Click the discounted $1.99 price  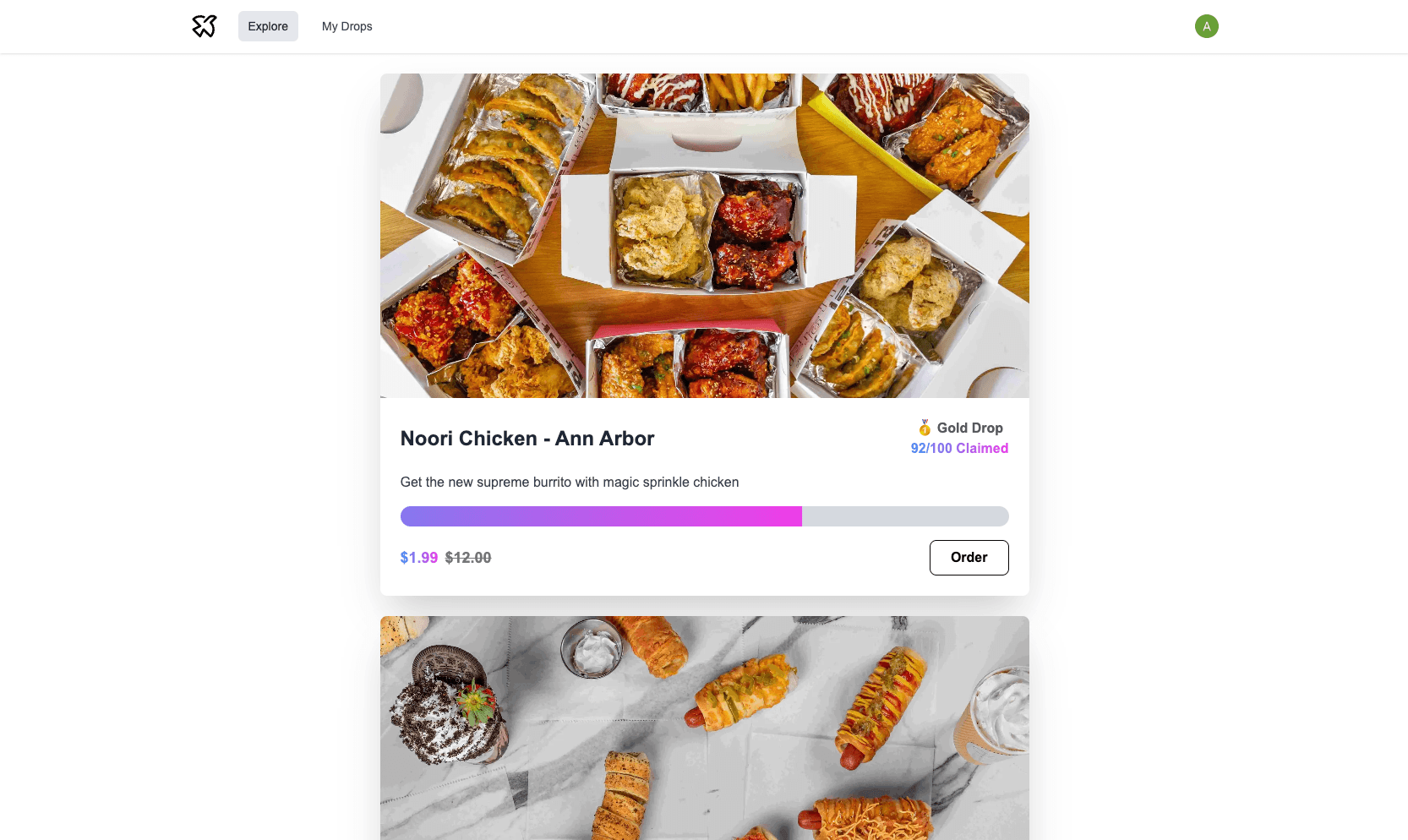(x=418, y=558)
